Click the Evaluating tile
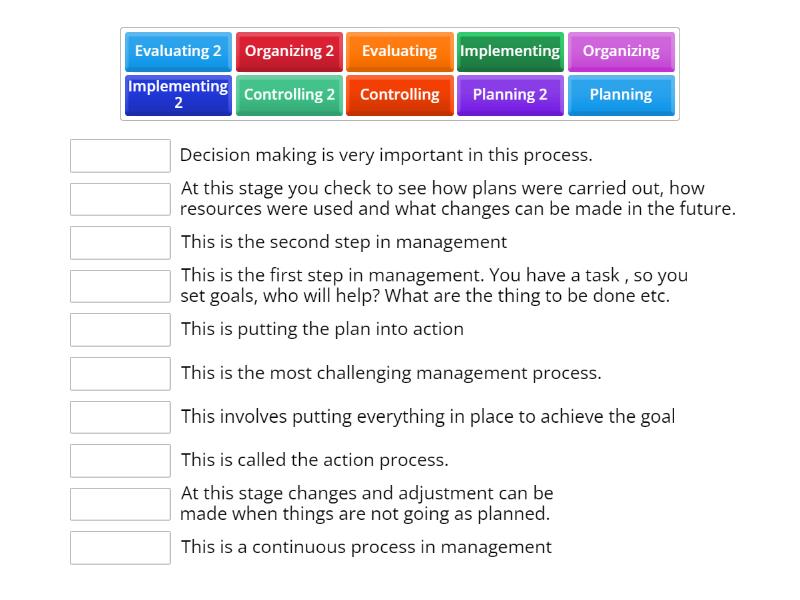The image size is (800, 600). [399, 51]
